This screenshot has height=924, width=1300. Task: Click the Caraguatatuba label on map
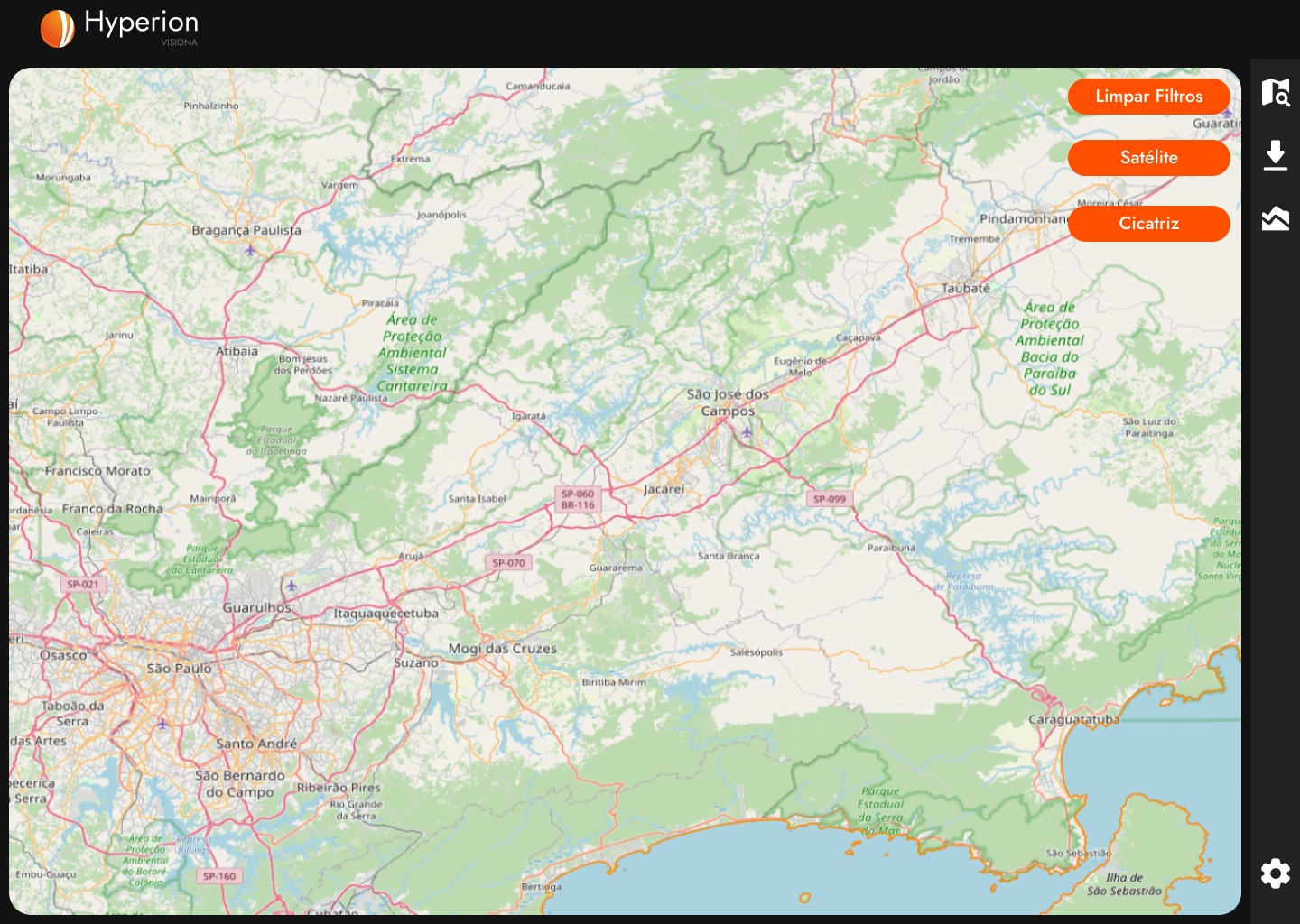coord(1073,720)
